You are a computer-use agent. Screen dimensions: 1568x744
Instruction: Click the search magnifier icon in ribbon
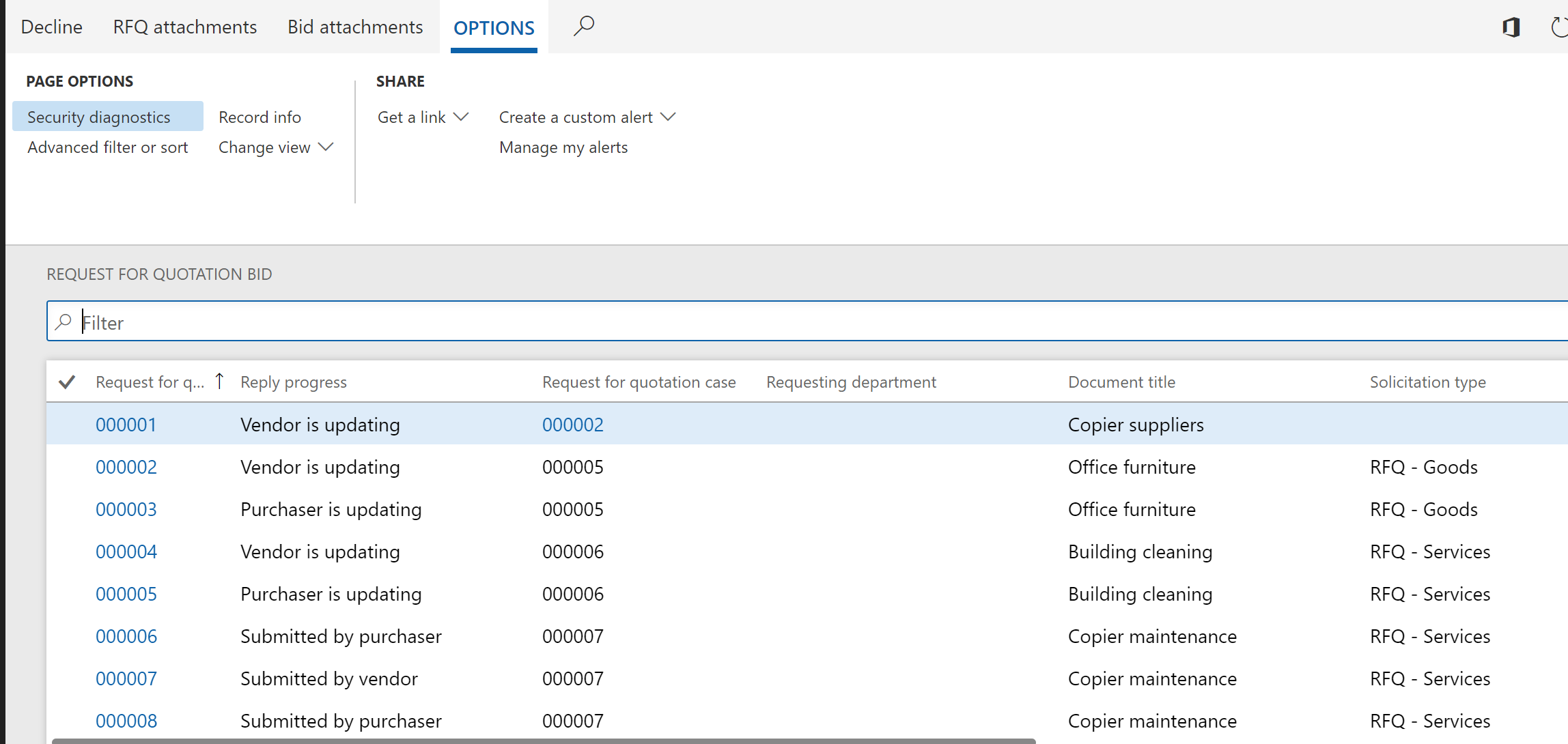tap(583, 26)
